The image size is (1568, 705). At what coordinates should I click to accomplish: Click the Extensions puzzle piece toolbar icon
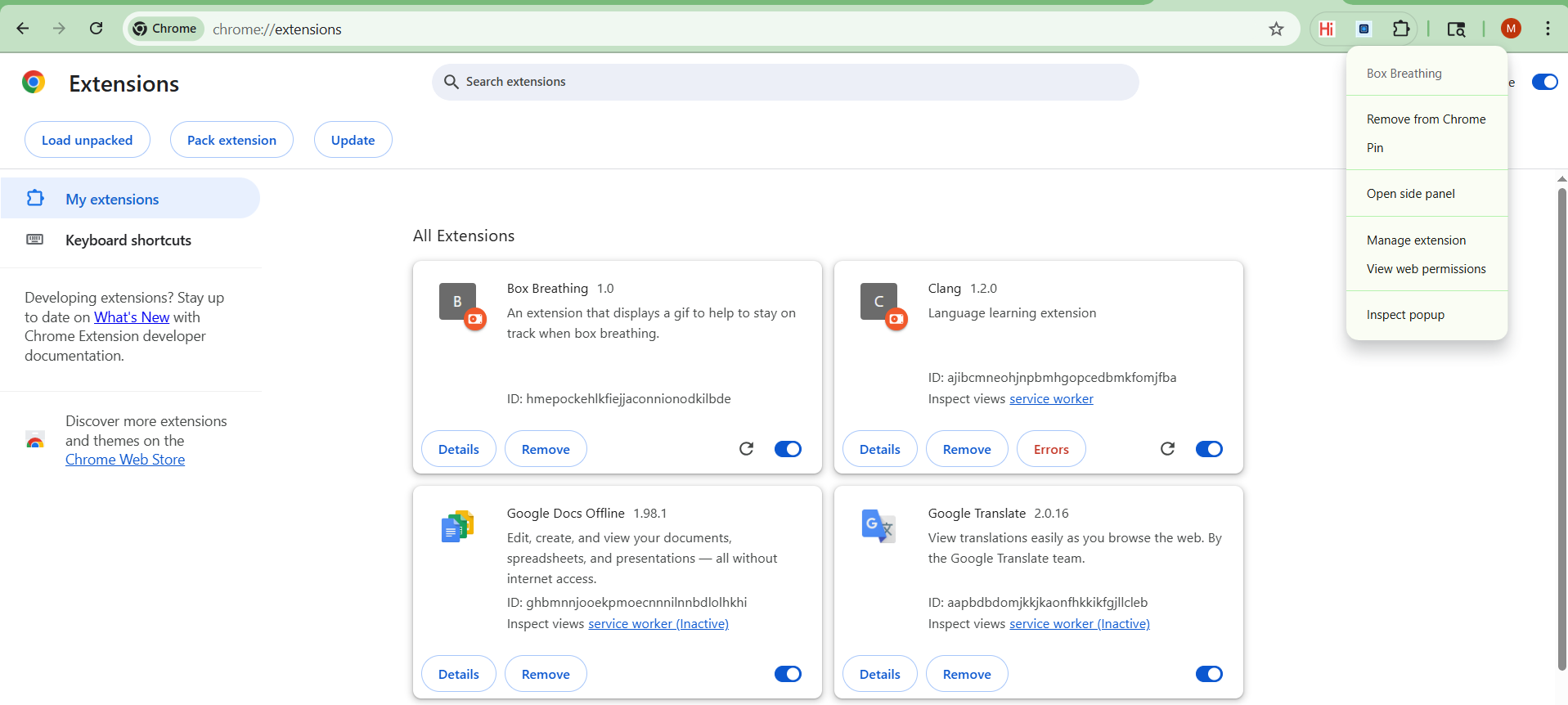1401,29
